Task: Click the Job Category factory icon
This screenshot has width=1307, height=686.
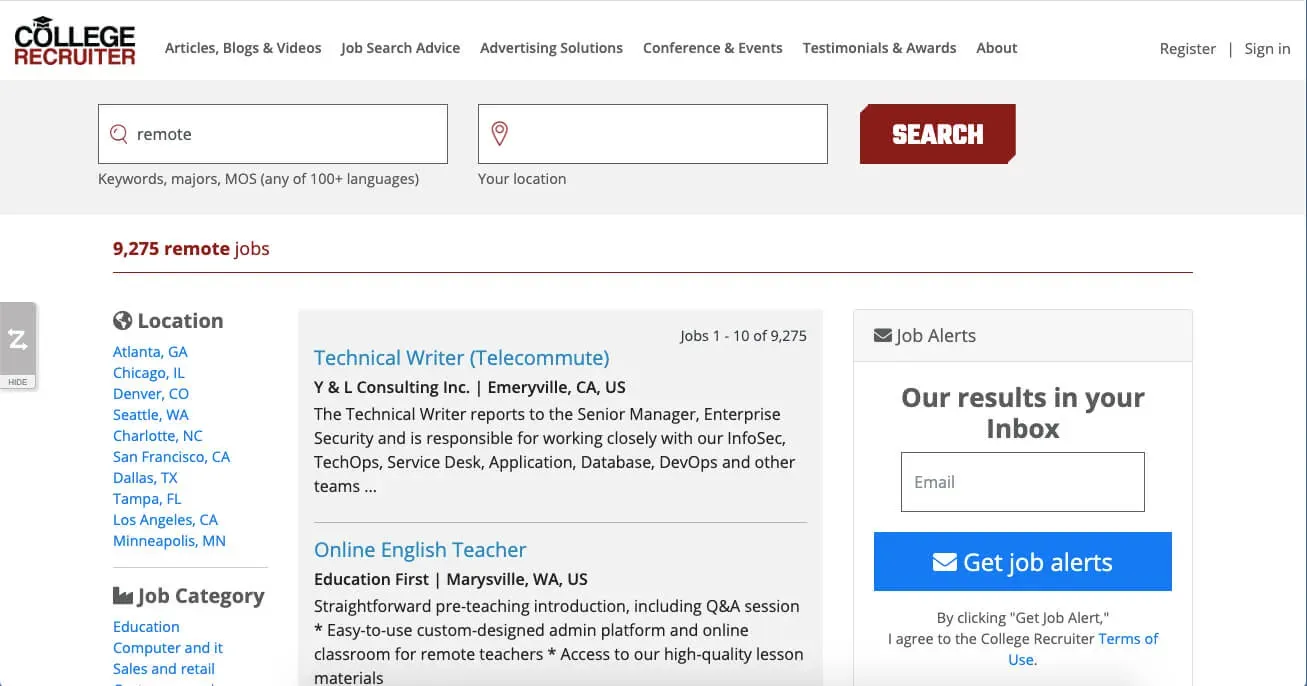Action: (x=123, y=596)
